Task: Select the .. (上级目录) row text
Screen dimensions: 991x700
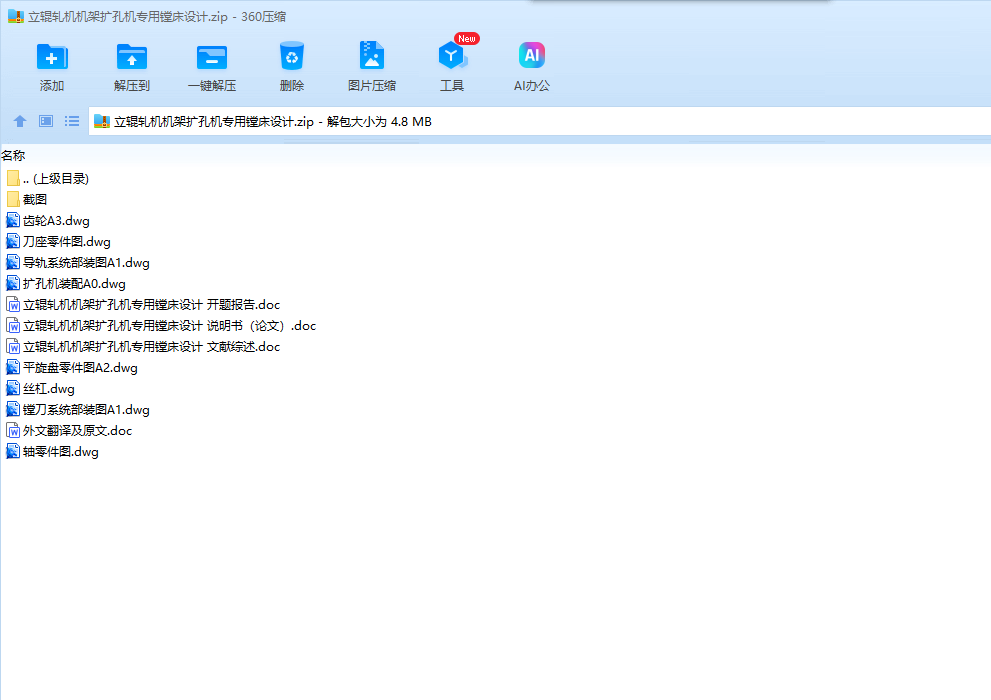Action: coord(56,179)
